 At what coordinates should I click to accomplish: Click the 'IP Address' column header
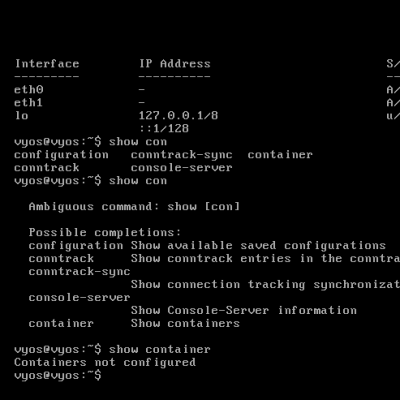click(x=175, y=64)
